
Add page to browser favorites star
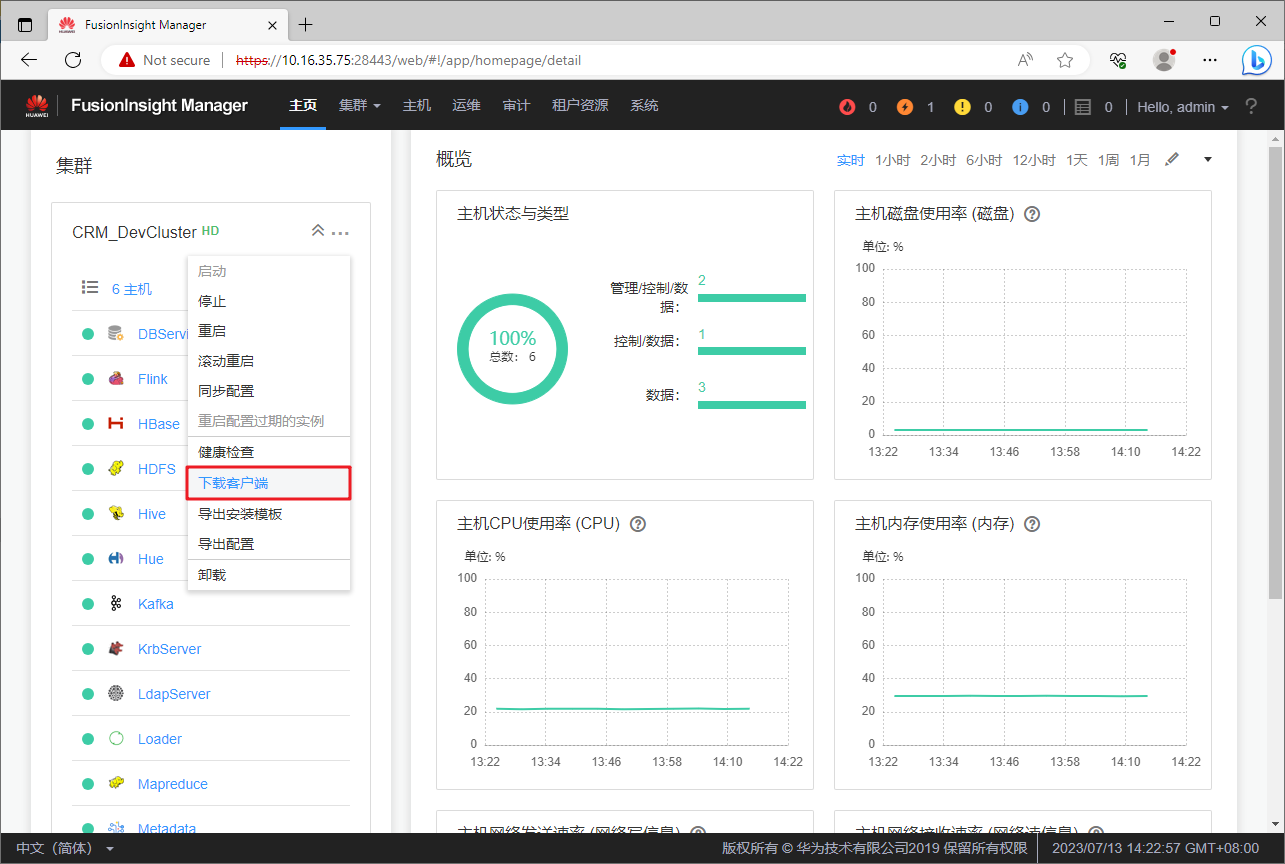[x=1065, y=60]
